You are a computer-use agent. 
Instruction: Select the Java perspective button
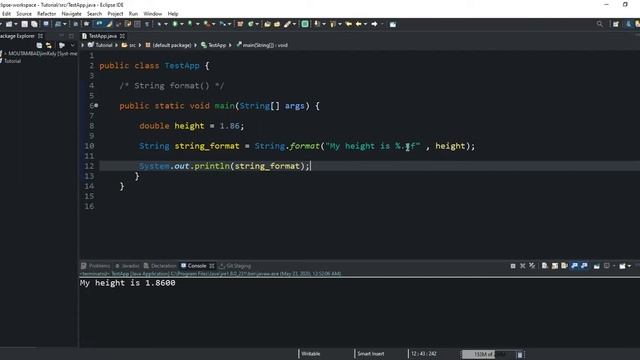coord(629,24)
